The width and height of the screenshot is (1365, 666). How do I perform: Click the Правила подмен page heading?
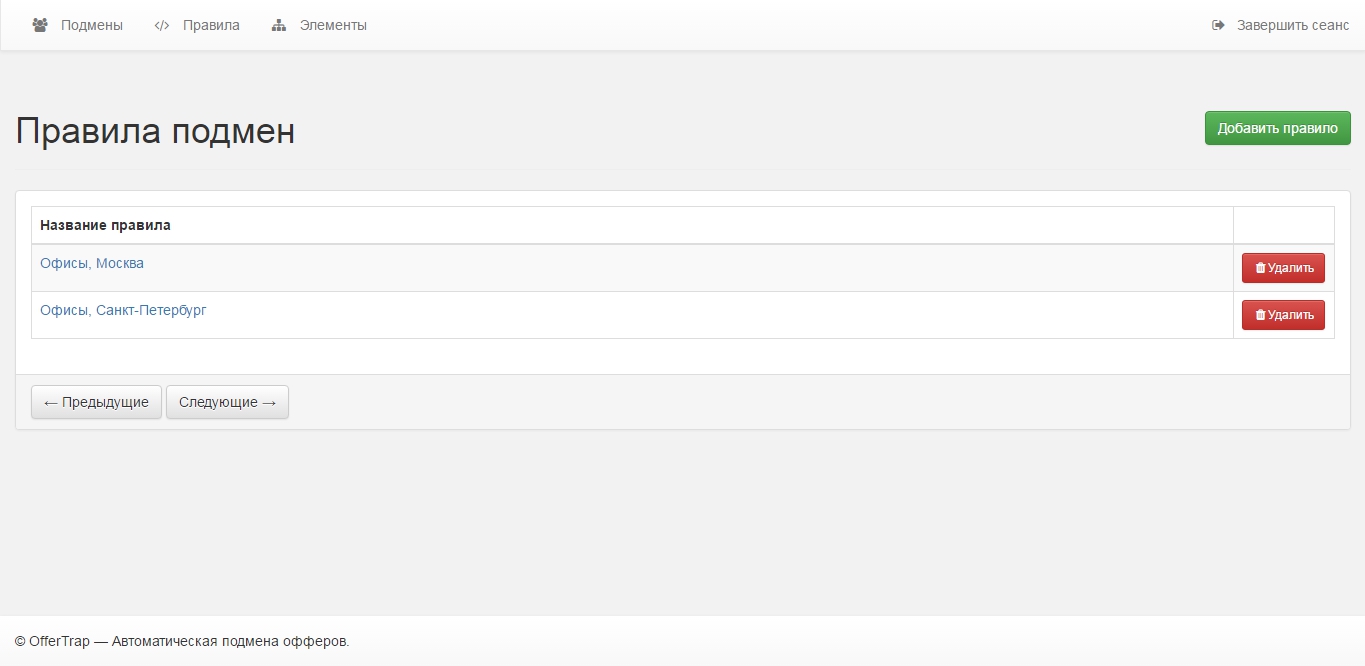point(155,131)
